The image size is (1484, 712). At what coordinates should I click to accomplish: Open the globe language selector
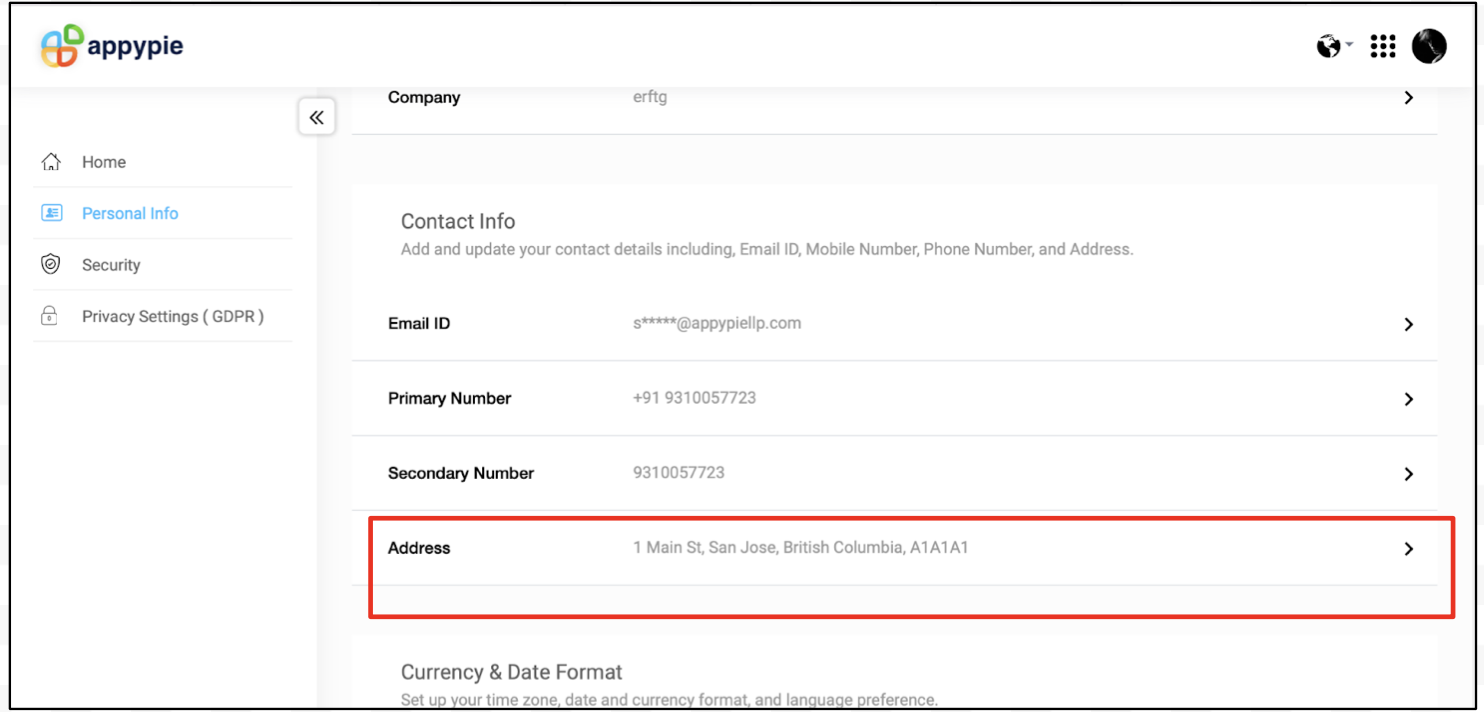[x=1329, y=47]
